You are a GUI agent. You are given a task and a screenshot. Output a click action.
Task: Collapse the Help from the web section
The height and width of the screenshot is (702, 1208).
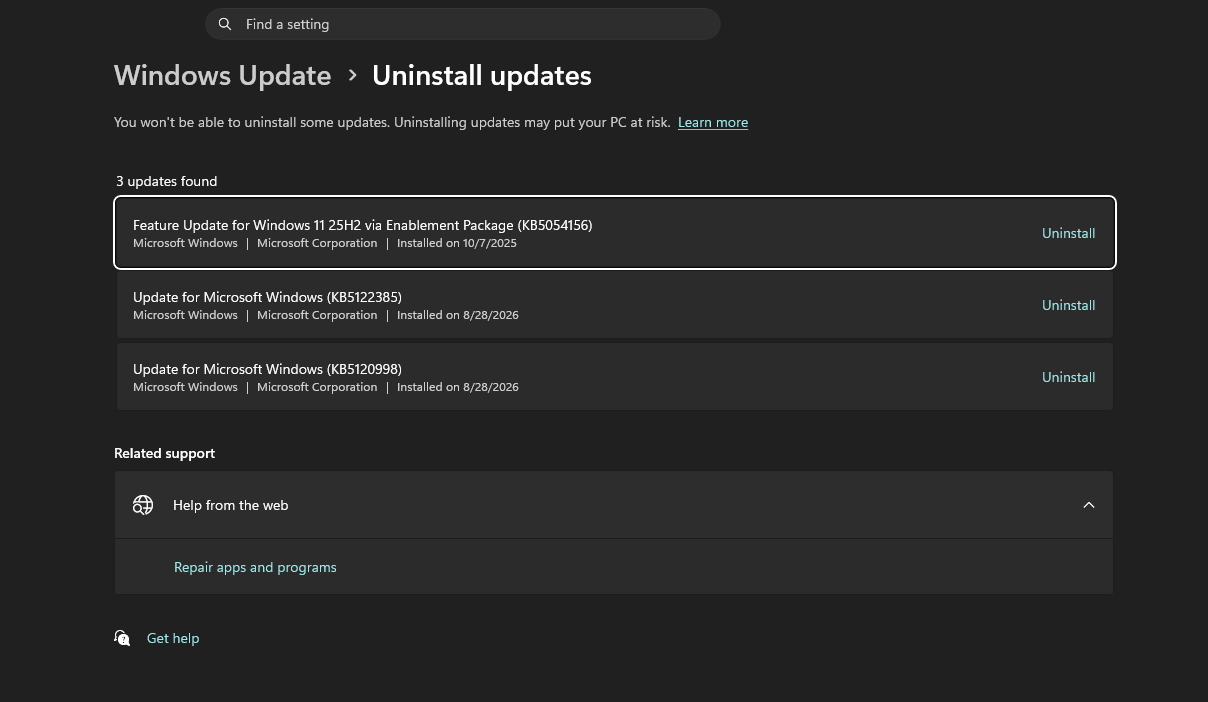click(1089, 505)
